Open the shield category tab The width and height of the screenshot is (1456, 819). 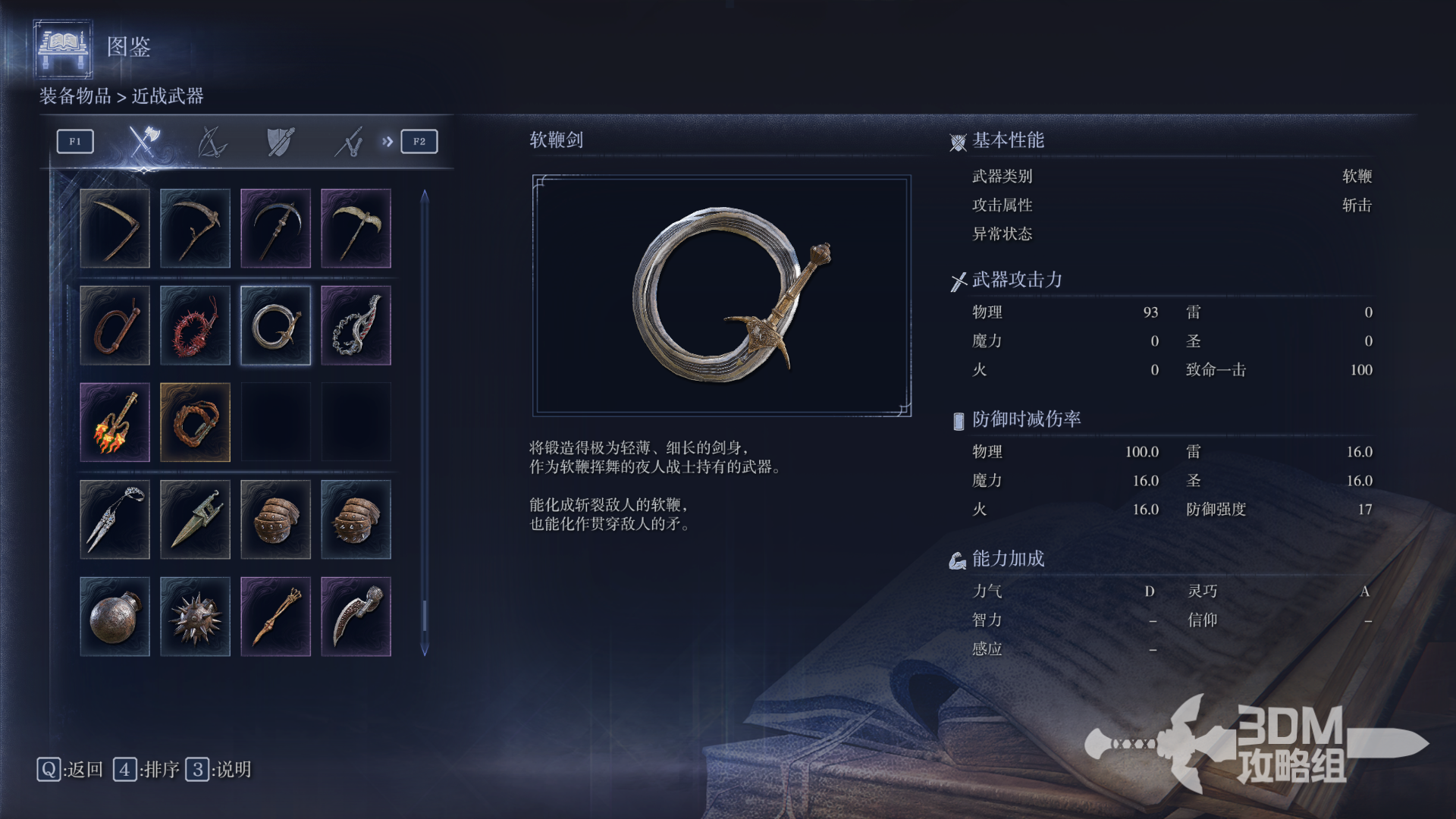tap(280, 141)
